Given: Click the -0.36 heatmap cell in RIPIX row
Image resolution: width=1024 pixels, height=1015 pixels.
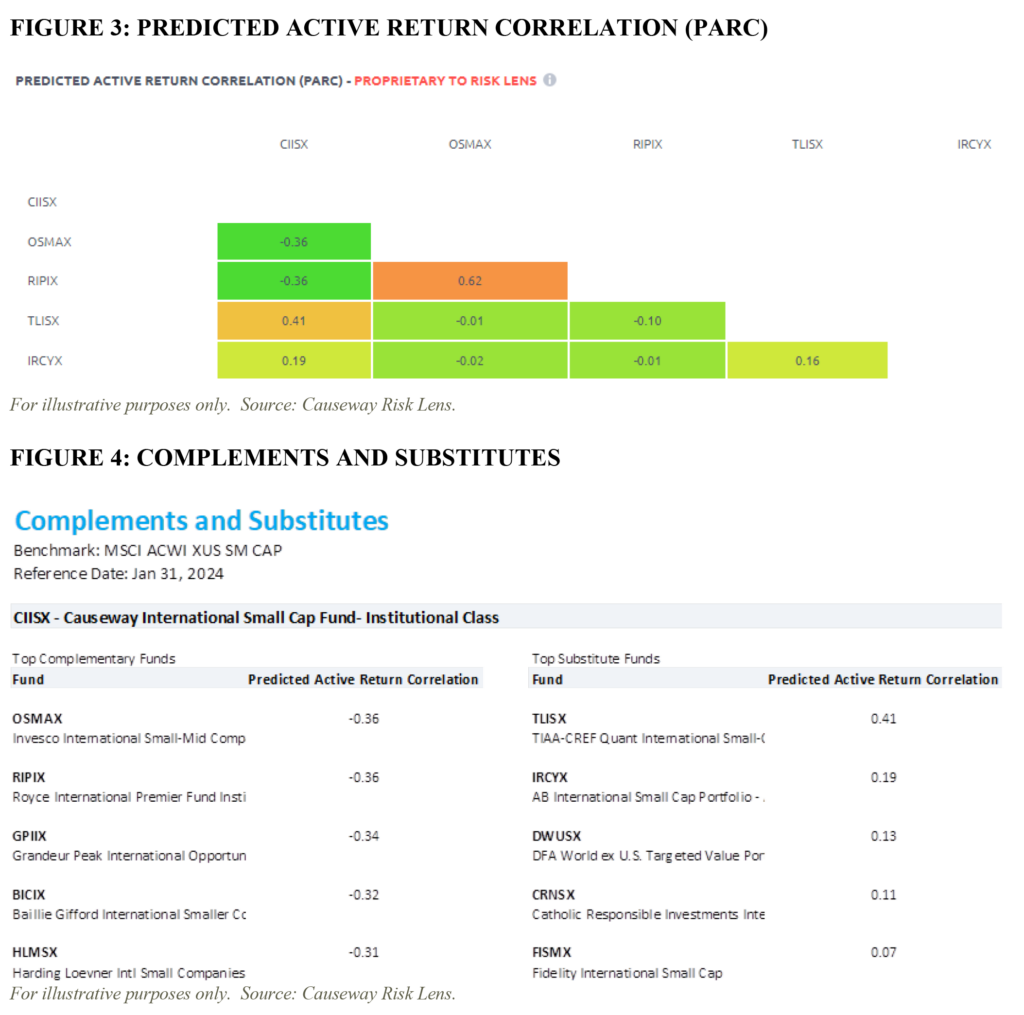Looking at the screenshot, I should pos(294,281).
